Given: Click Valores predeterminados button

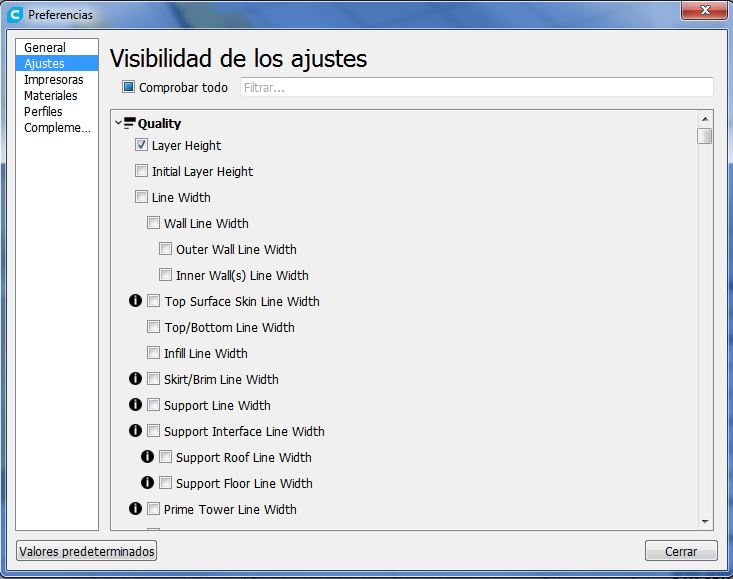Looking at the screenshot, I should (x=86, y=551).
